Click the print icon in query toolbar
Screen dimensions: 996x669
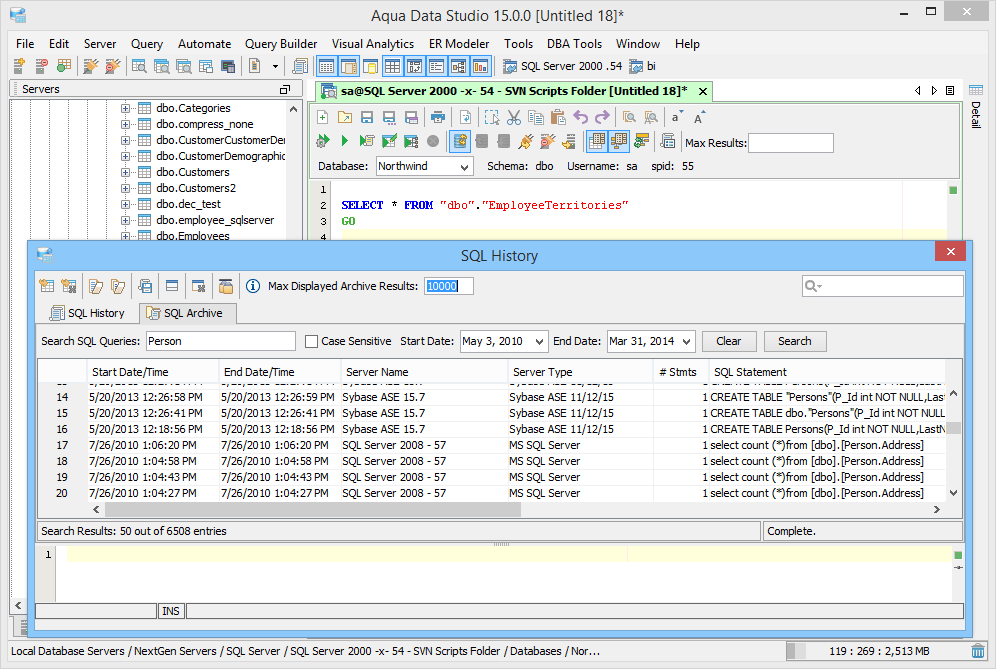point(438,117)
